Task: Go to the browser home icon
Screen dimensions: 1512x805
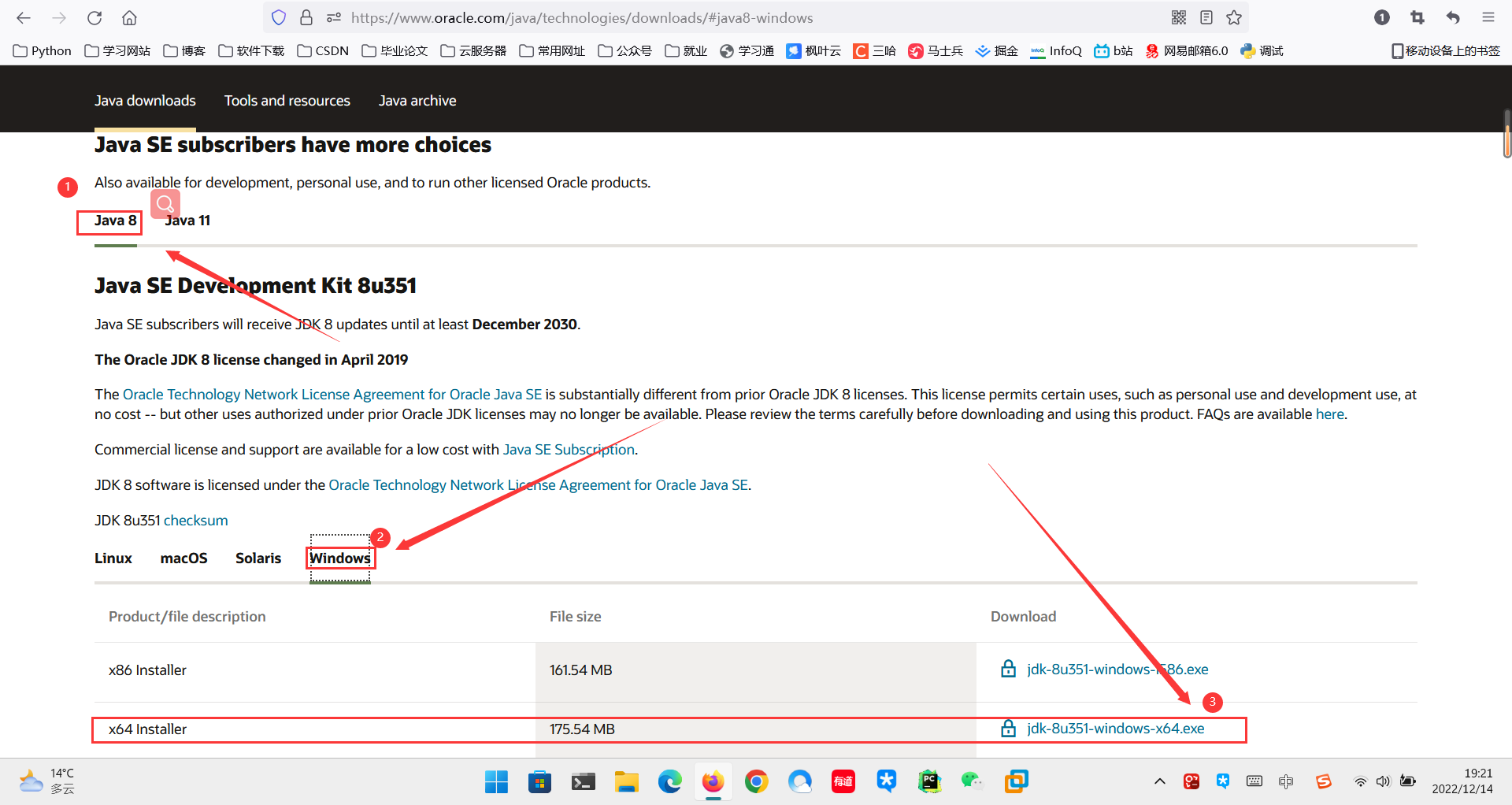Action: point(130,17)
